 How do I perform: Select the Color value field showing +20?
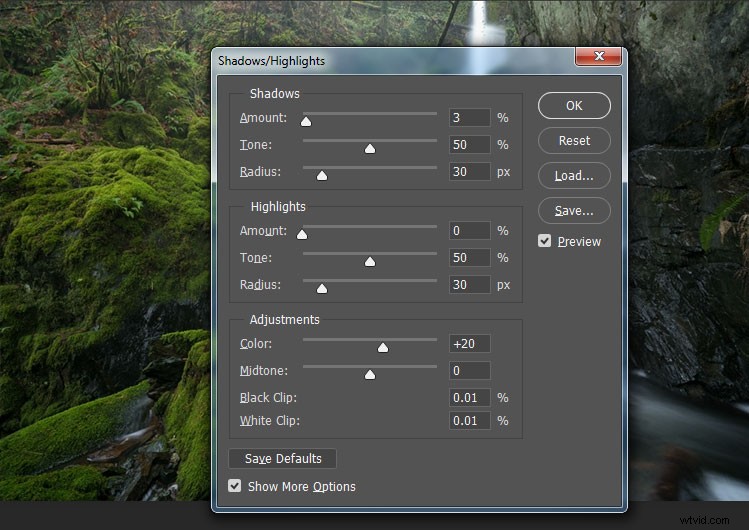469,344
